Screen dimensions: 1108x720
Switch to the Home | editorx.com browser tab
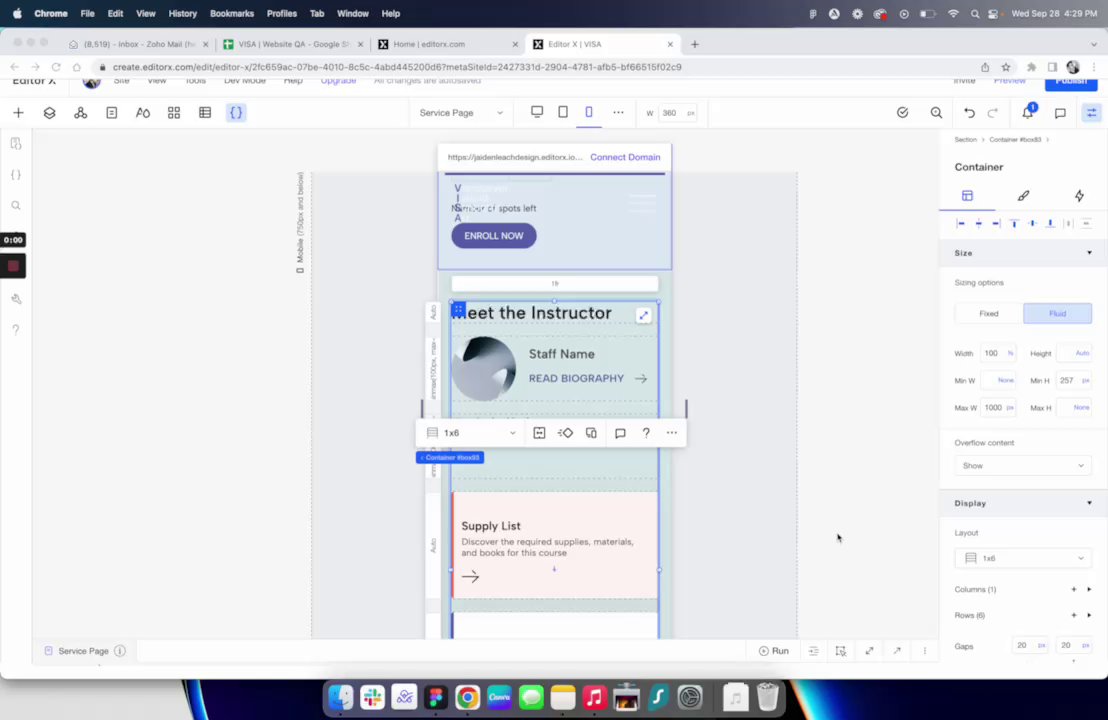447,44
